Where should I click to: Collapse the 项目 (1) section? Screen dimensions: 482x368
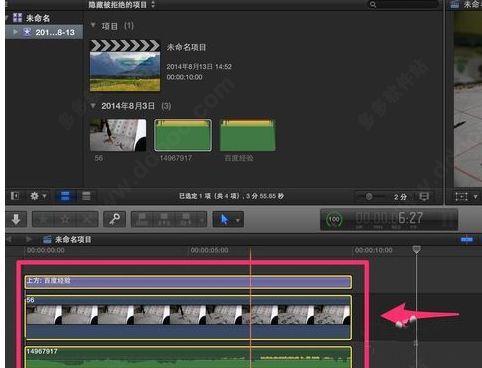click(x=93, y=25)
